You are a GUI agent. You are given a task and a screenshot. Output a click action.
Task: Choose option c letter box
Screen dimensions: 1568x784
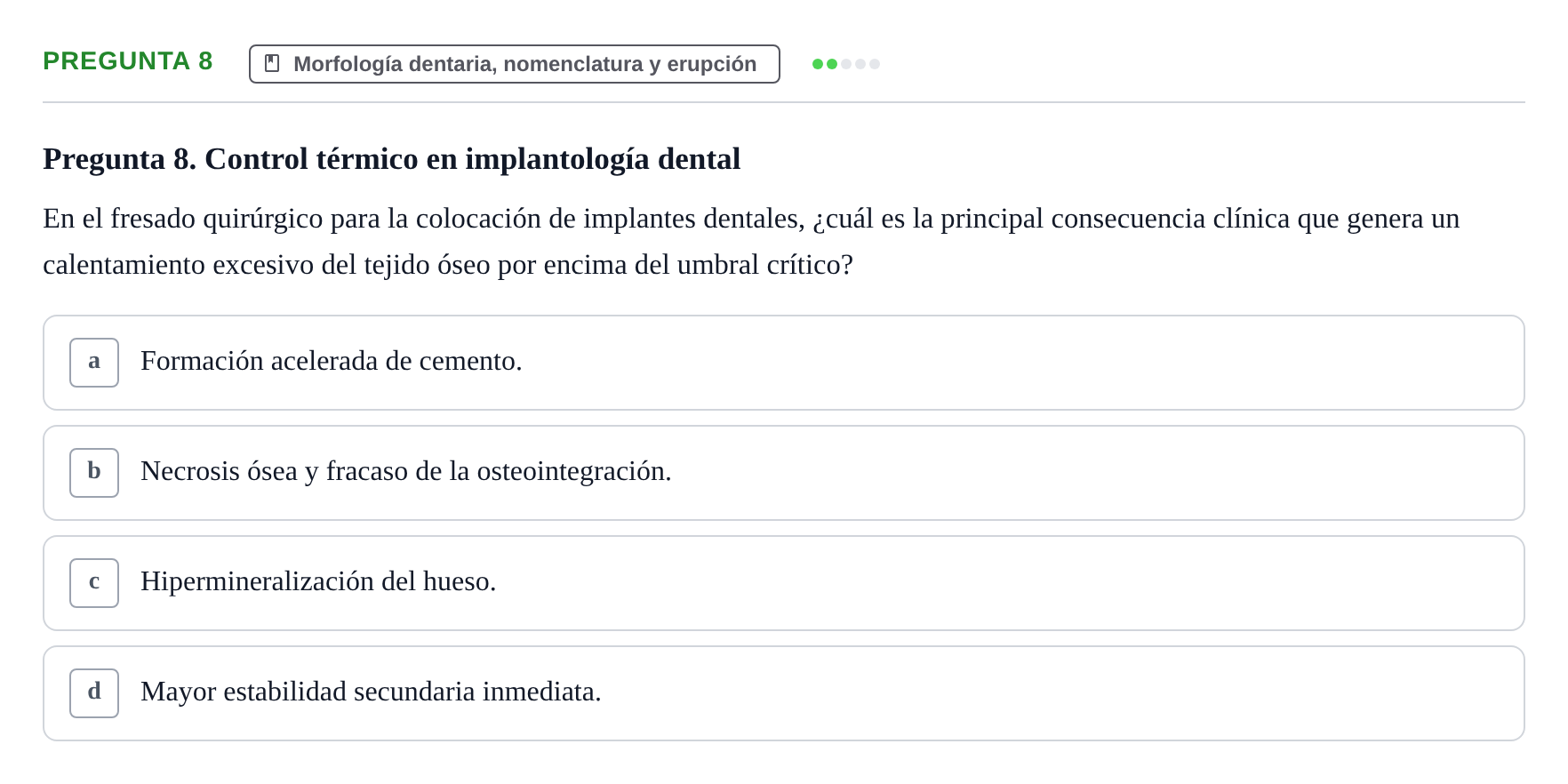pos(94,583)
